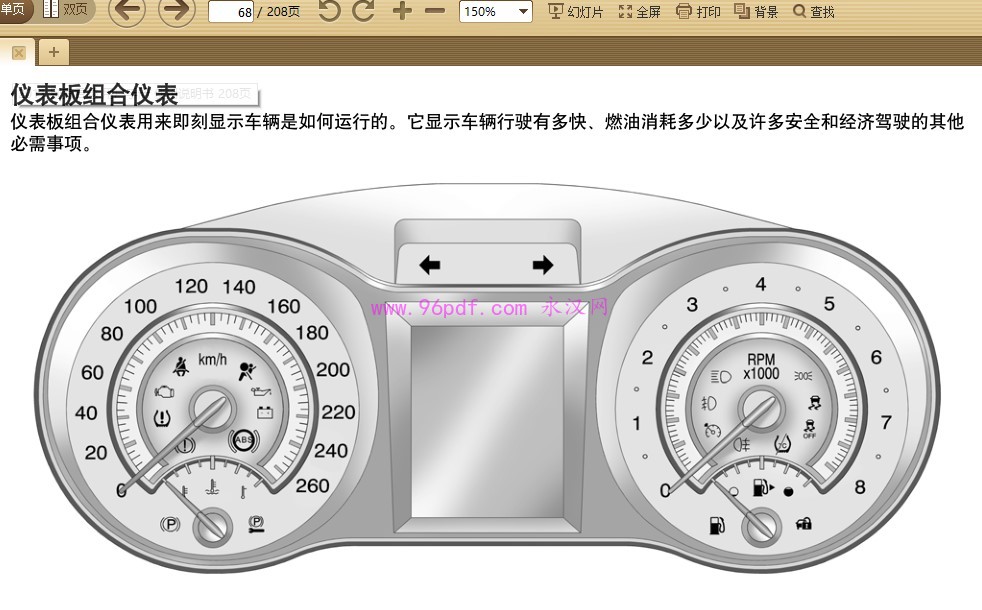982x610 pixels.
Task: Open the search tool (查找)
Action: [813, 12]
